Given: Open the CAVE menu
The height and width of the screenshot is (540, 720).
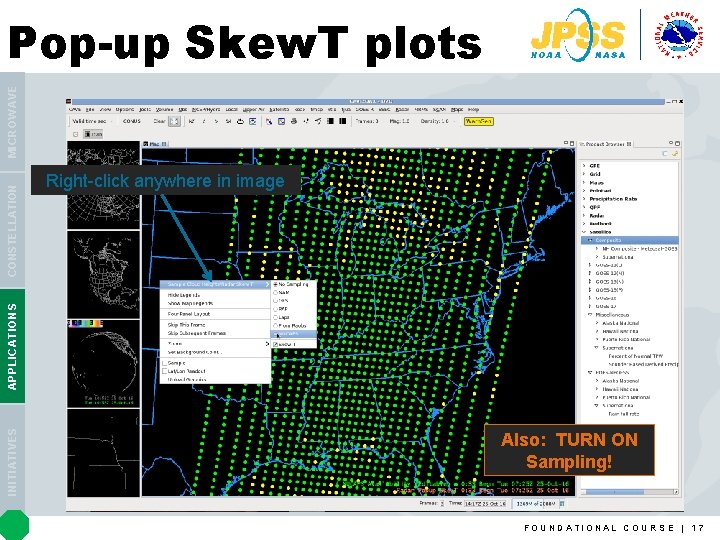Looking at the screenshot, I should [75, 109].
